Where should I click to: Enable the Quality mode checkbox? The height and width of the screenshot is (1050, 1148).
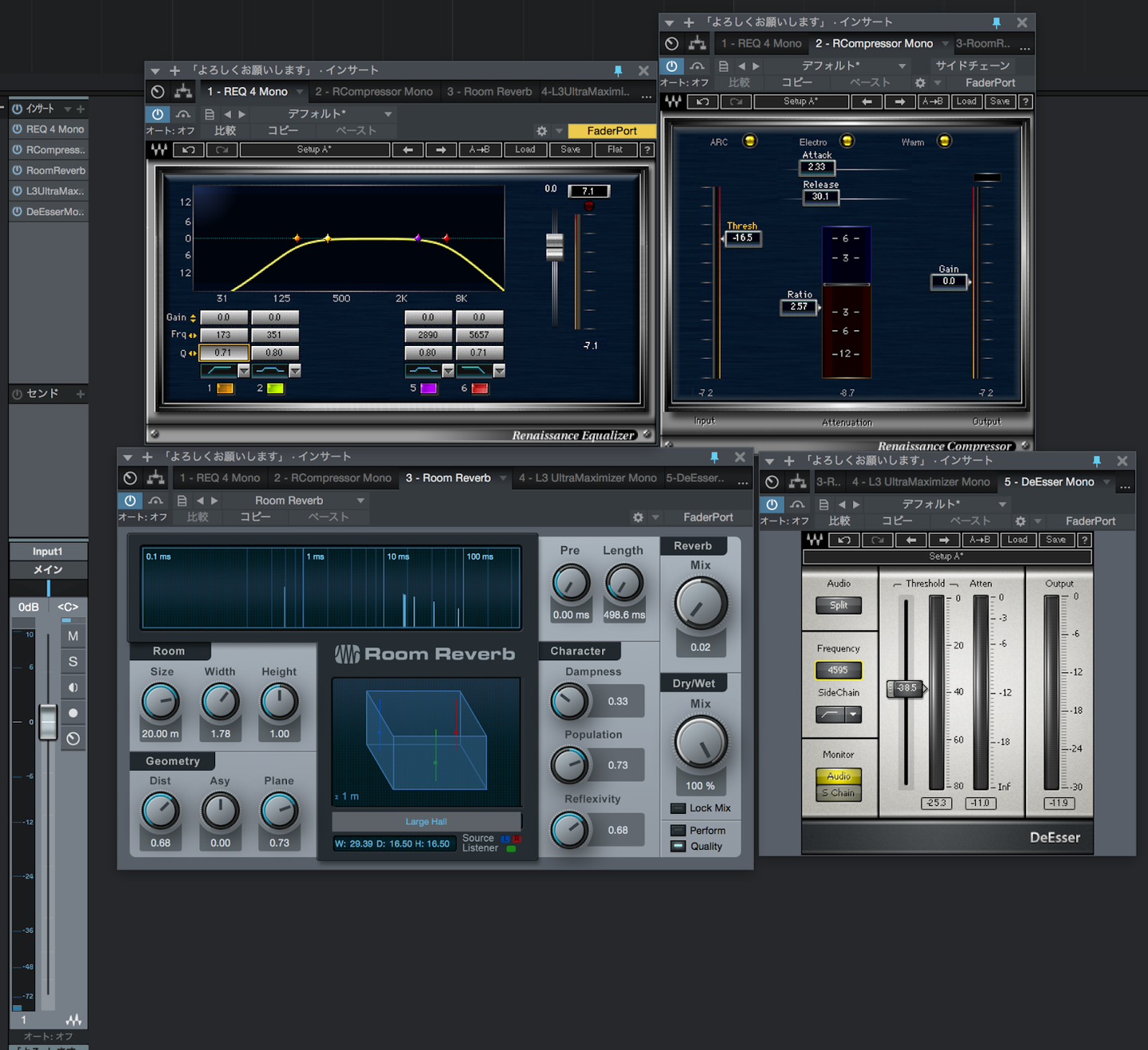(x=678, y=847)
